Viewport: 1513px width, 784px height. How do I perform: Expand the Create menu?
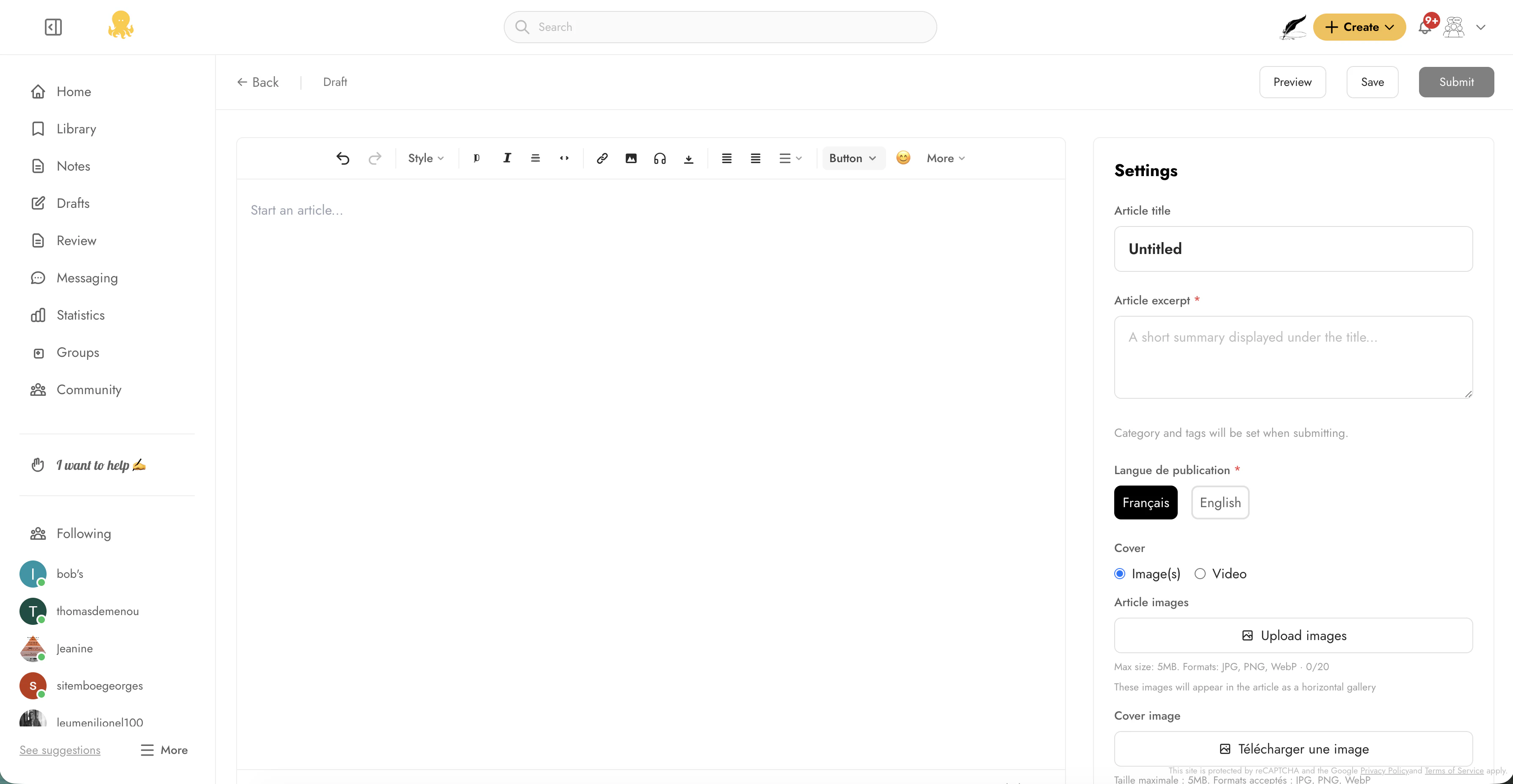coord(1359,27)
